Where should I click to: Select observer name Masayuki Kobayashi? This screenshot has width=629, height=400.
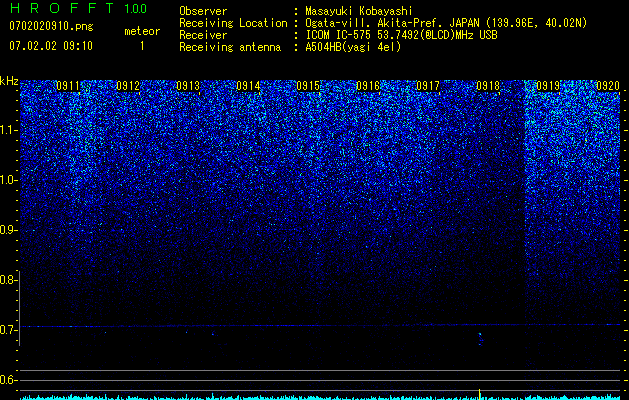click(359, 11)
